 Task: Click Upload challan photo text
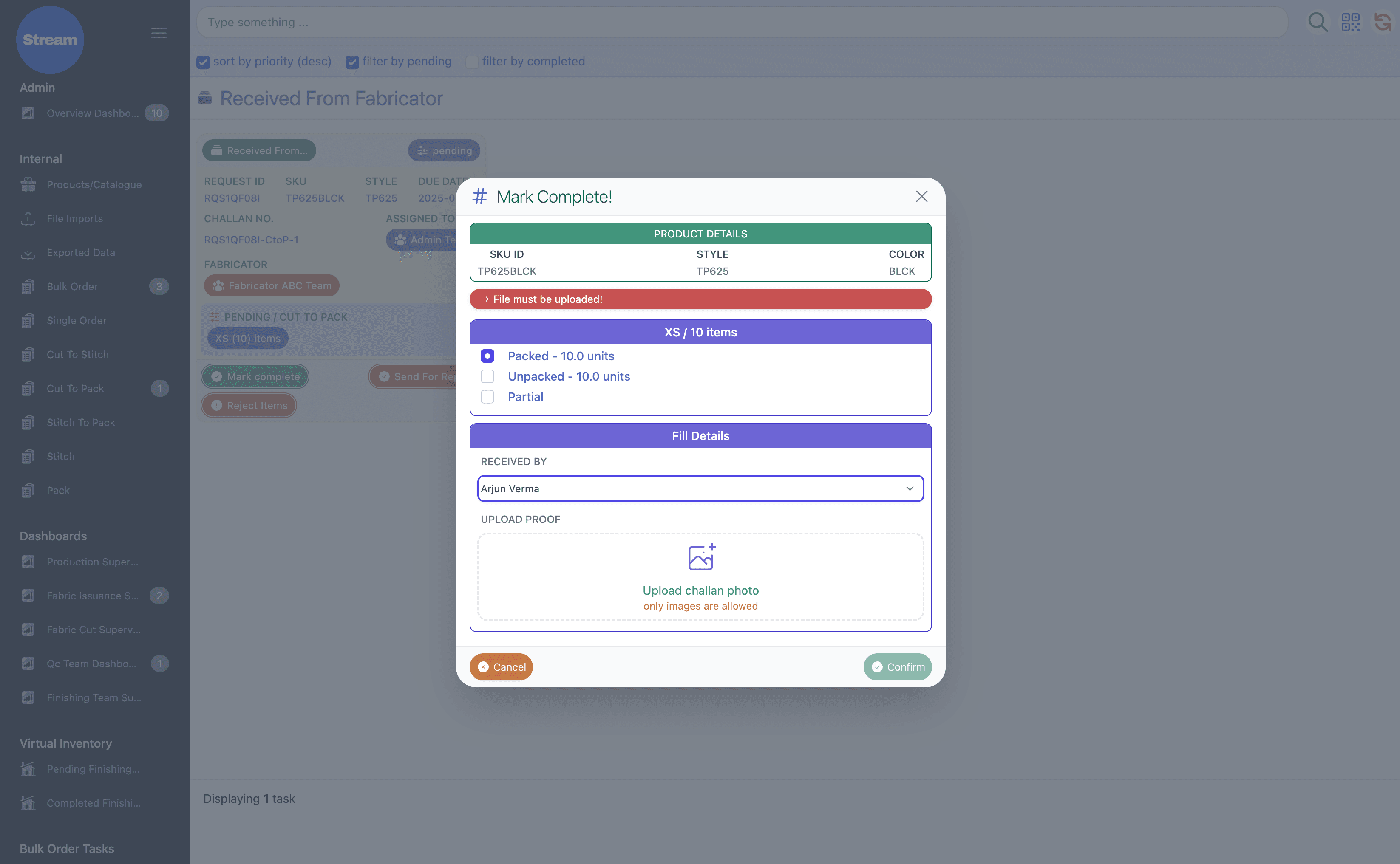(x=700, y=590)
